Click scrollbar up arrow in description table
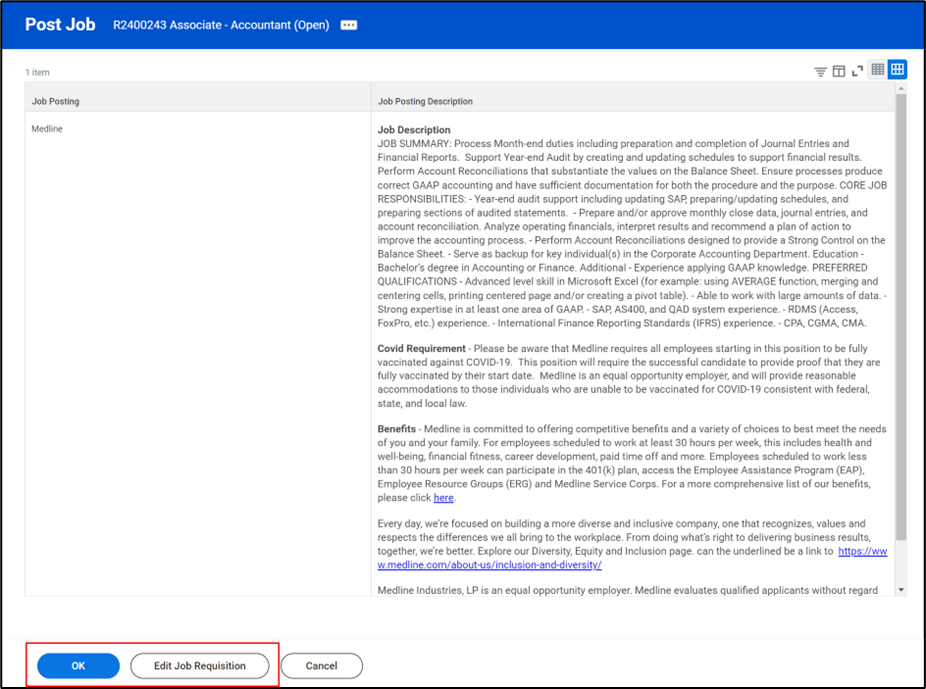 pos(901,89)
